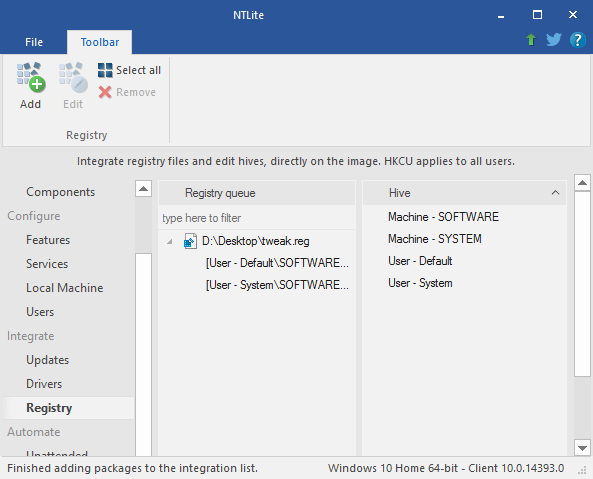This screenshot has width=593, height=479.
Task: Select the D:\Desktop\tweak.reg entry
Action: pos(256,241)
